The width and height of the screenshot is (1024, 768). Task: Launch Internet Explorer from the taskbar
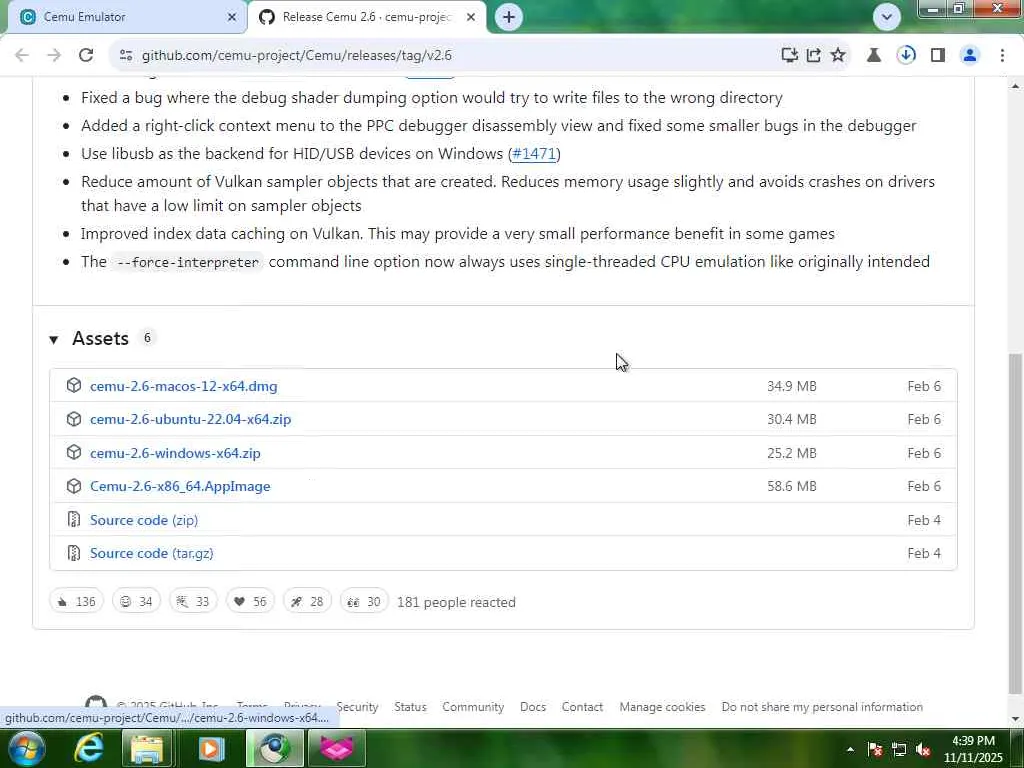coord(89,748)
